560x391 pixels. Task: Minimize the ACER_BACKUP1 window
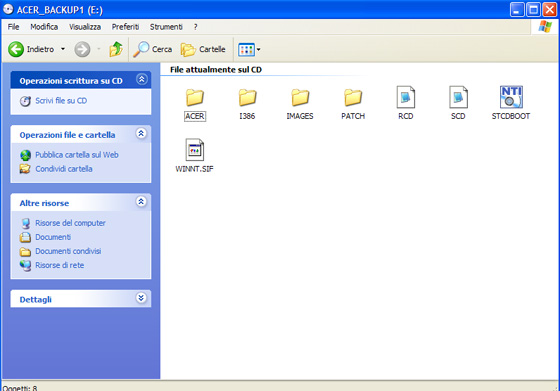click(x=517, y=10)
